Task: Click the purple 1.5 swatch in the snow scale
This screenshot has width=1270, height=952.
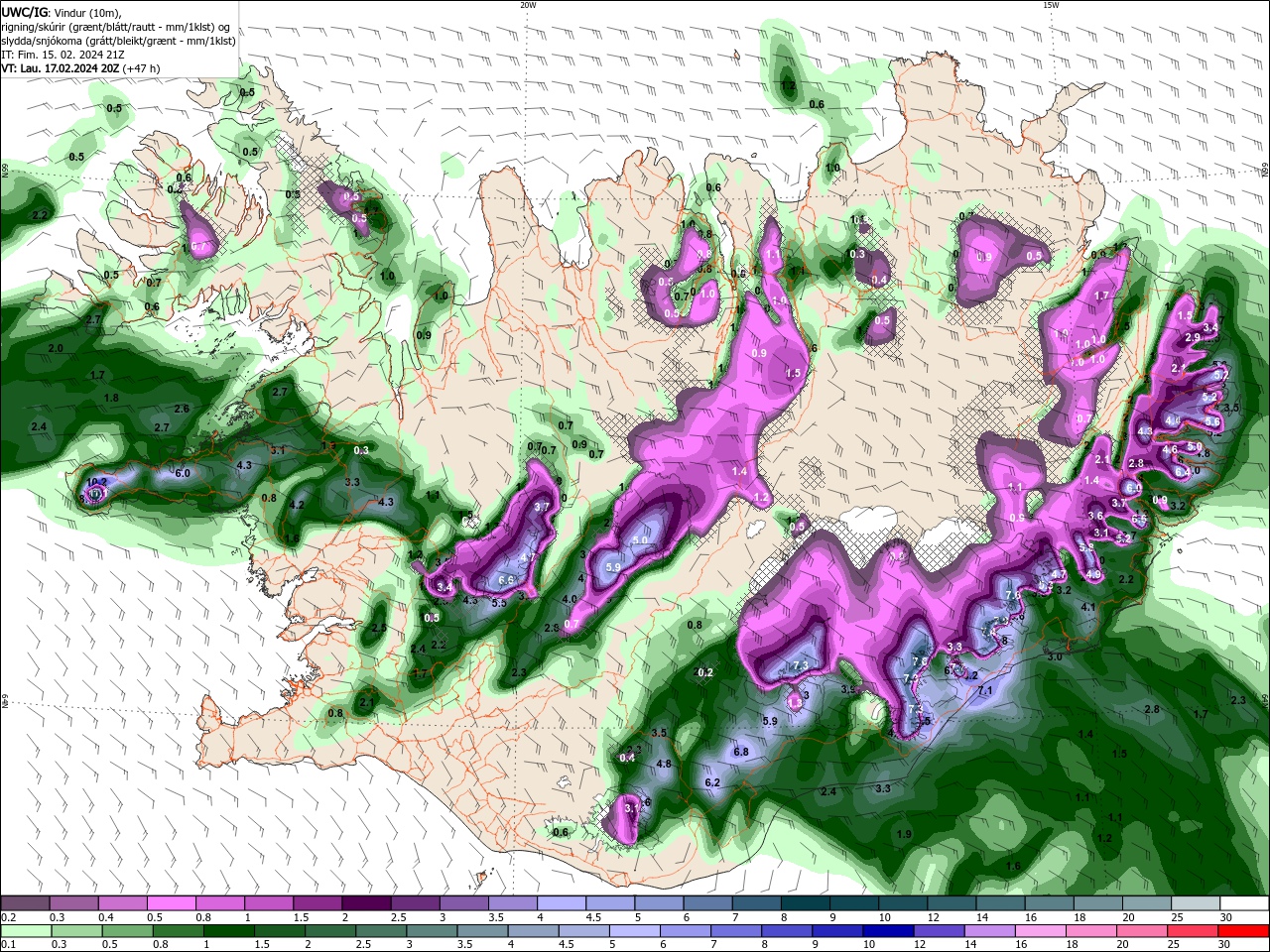Action: click(317, 903)
